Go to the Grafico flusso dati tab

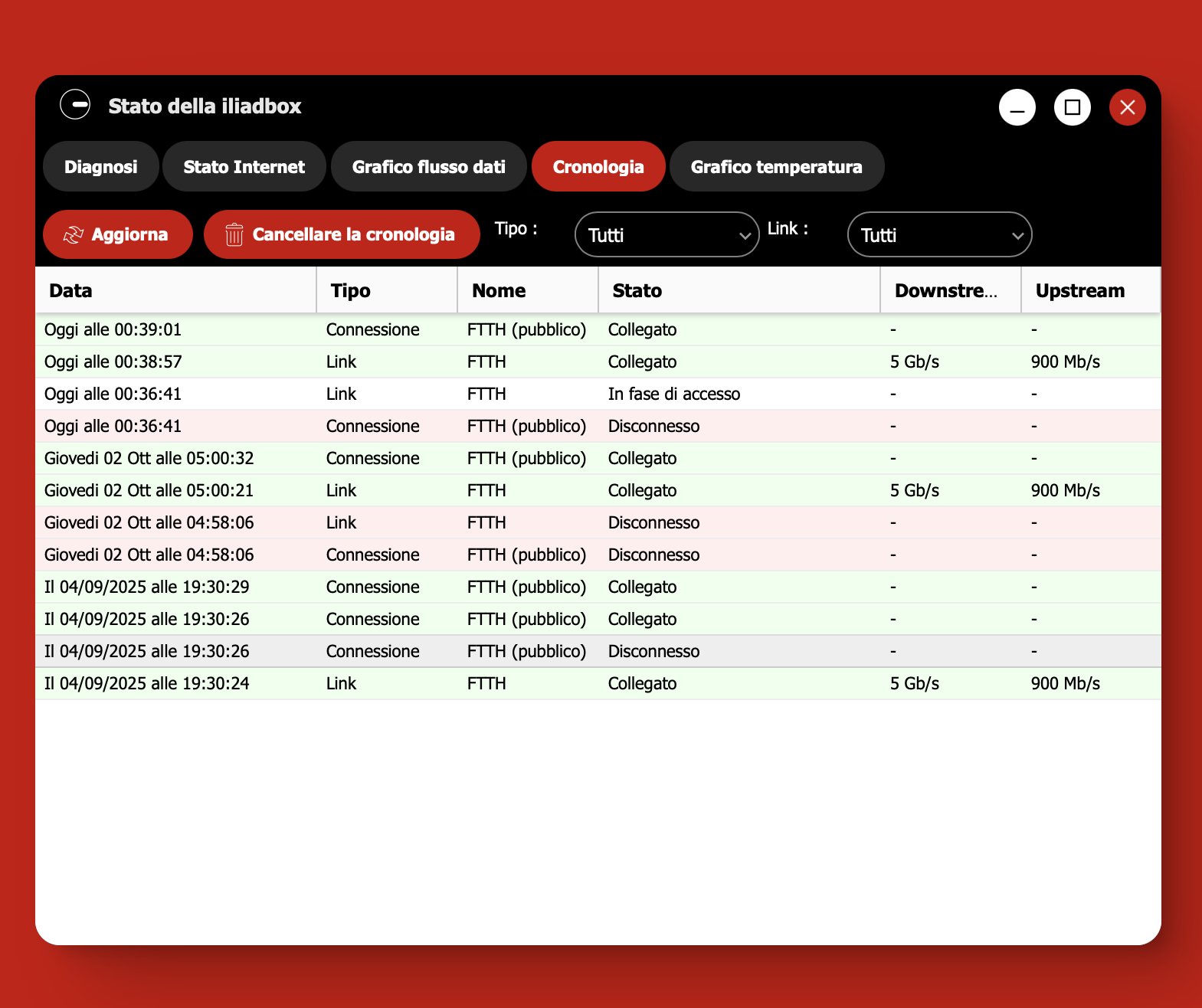point(428,167)
